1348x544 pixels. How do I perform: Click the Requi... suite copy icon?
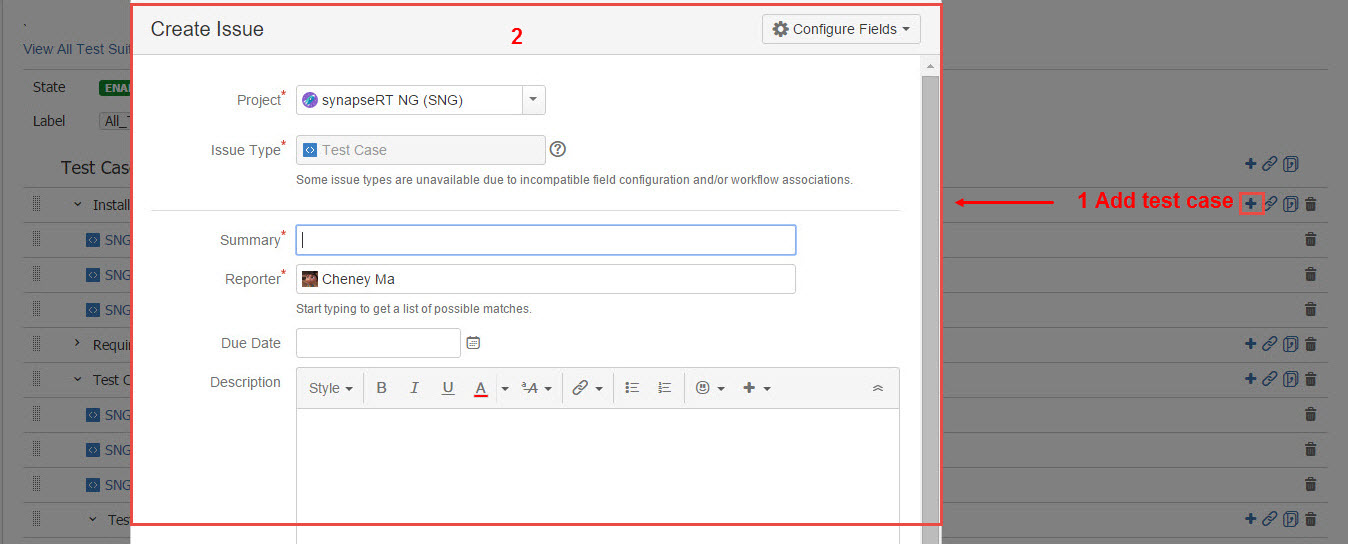1291,344
